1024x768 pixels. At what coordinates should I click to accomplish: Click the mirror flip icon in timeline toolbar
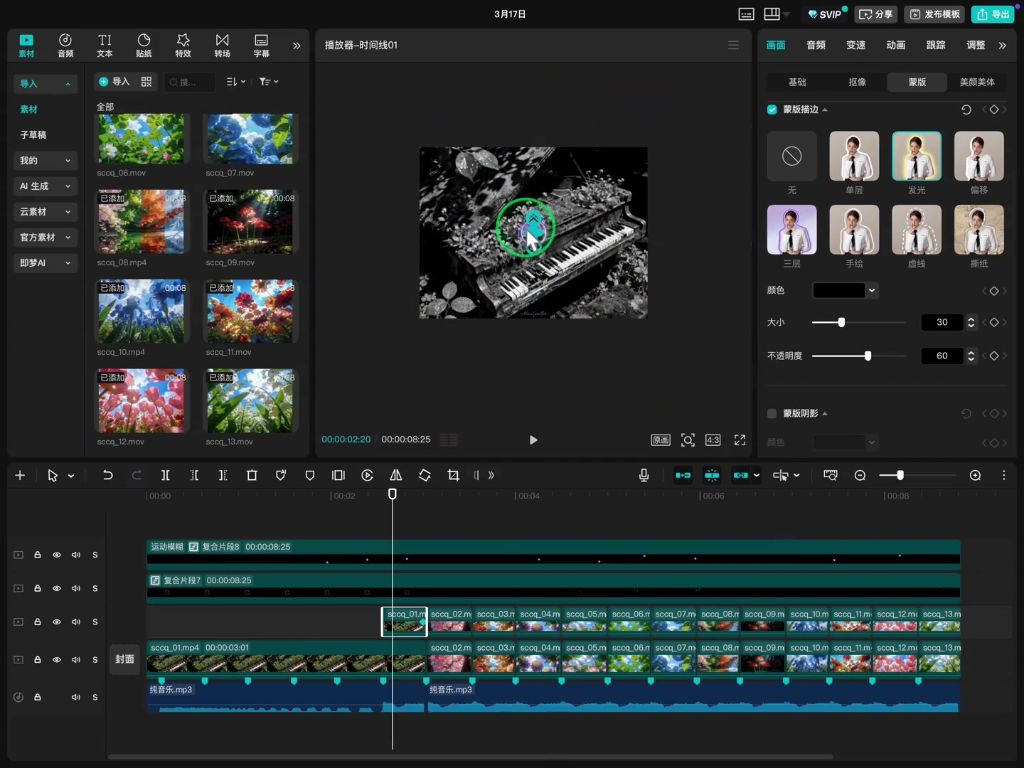coord(396,475)
